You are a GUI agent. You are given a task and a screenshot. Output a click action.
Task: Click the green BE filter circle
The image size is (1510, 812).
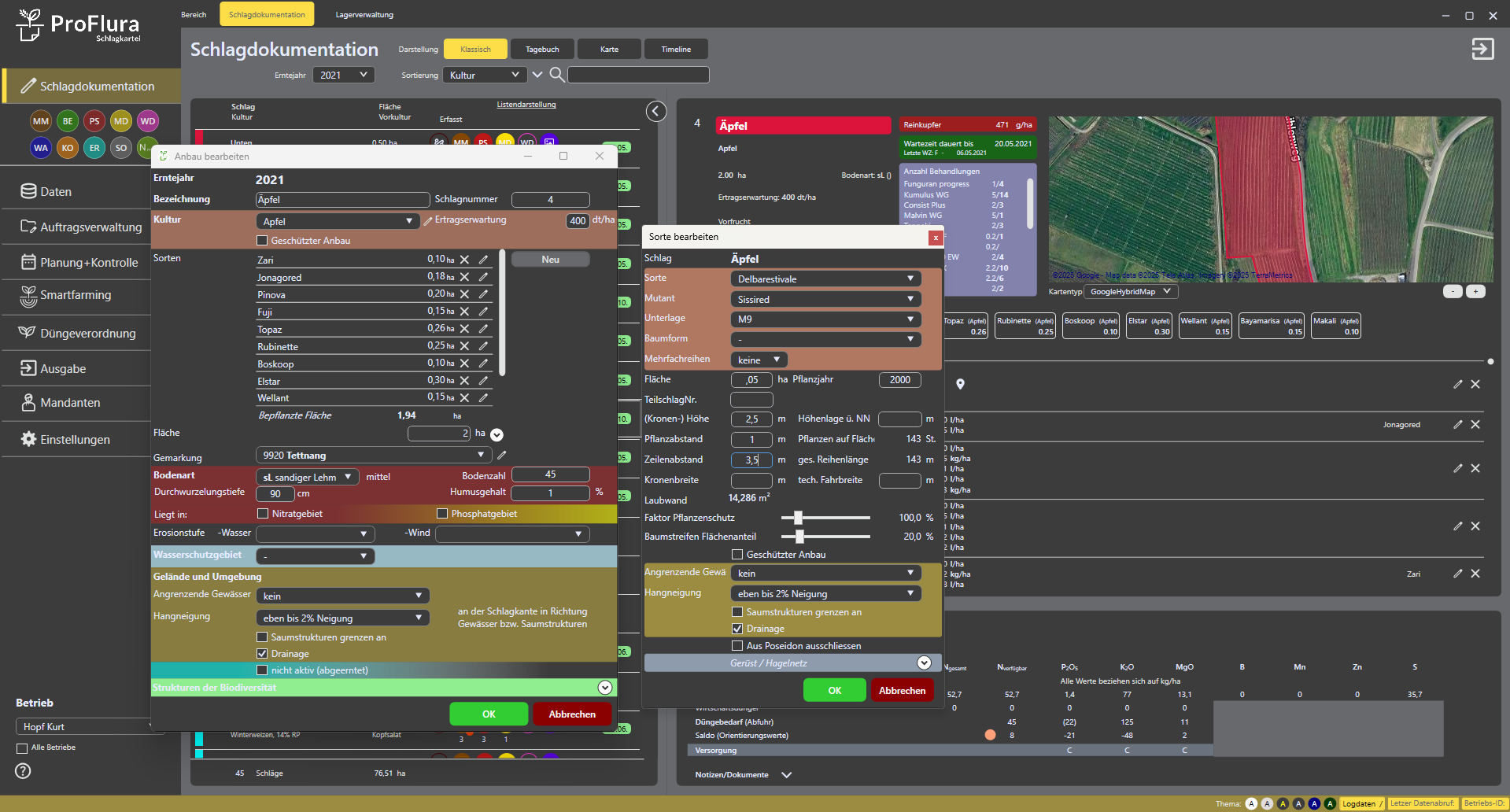tap(68, 121)
